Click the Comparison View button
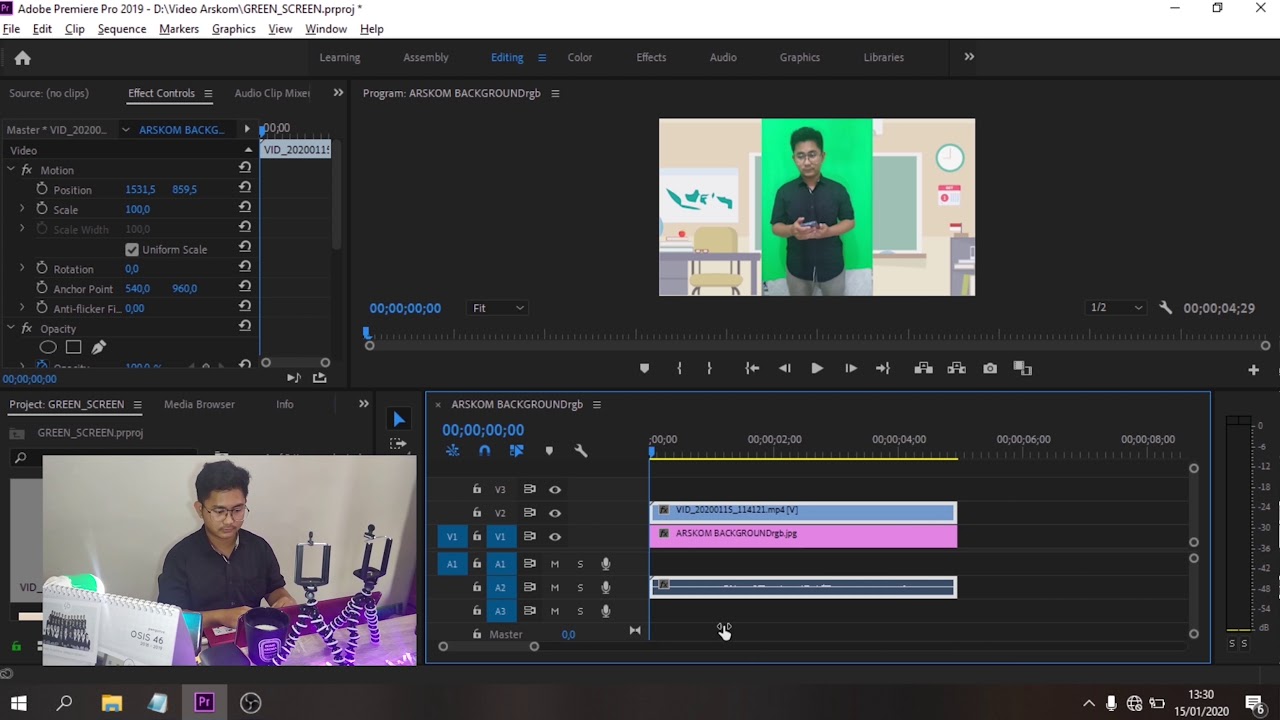The height and width of the screenshot is (720, 1280). click(1022, 369)
